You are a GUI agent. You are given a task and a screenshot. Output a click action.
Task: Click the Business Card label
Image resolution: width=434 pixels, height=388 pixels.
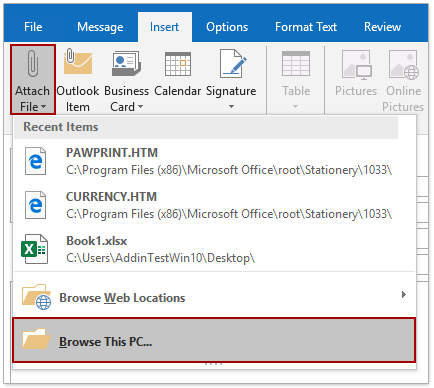point(126,99)
